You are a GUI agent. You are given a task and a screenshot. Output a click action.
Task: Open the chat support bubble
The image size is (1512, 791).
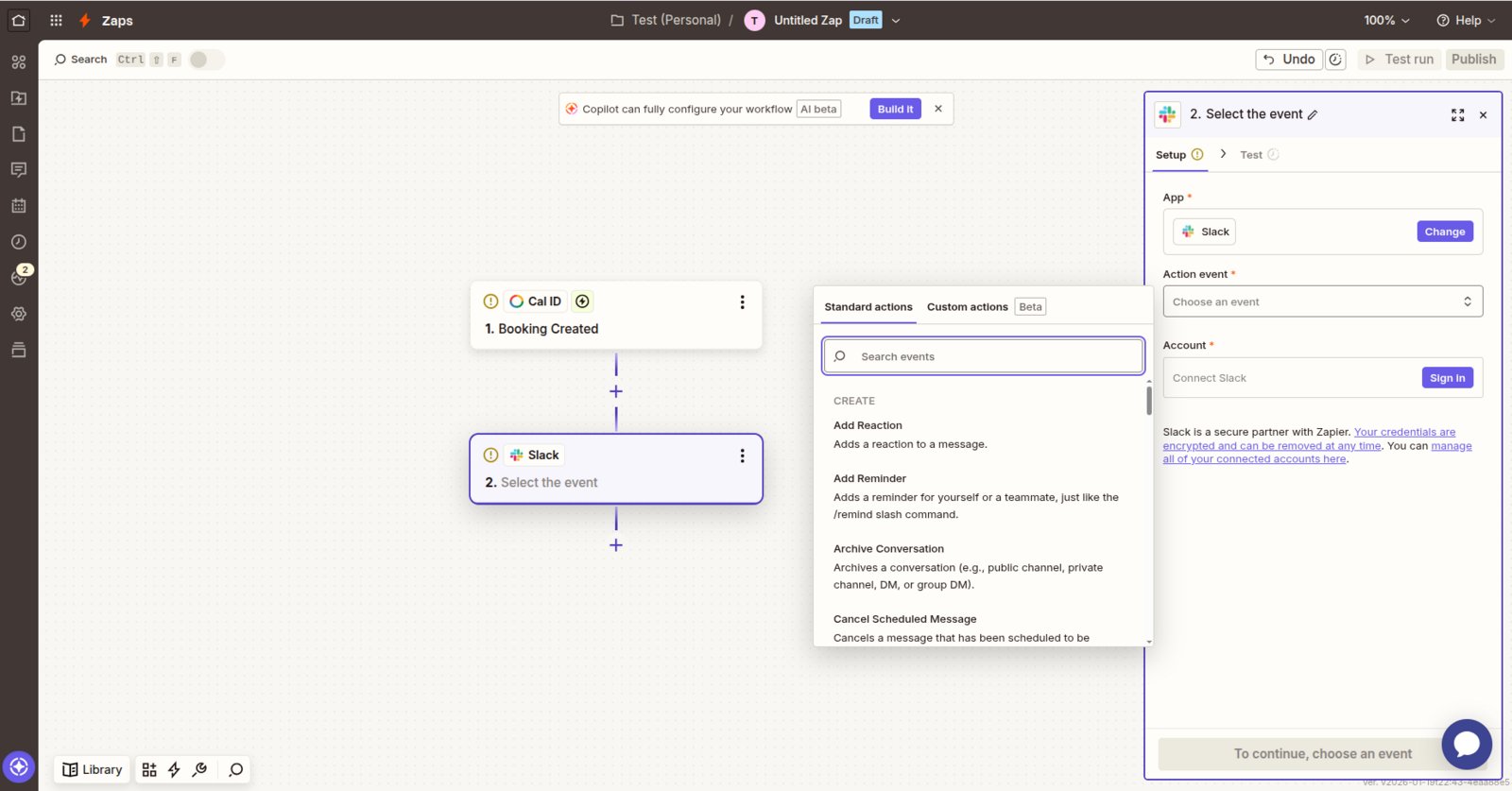(x=1467, y=745)
